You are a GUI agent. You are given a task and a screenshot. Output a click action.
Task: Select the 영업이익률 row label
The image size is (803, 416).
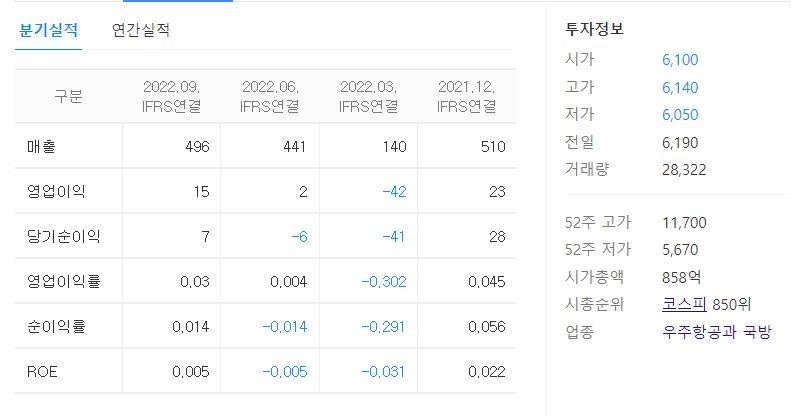64,282
